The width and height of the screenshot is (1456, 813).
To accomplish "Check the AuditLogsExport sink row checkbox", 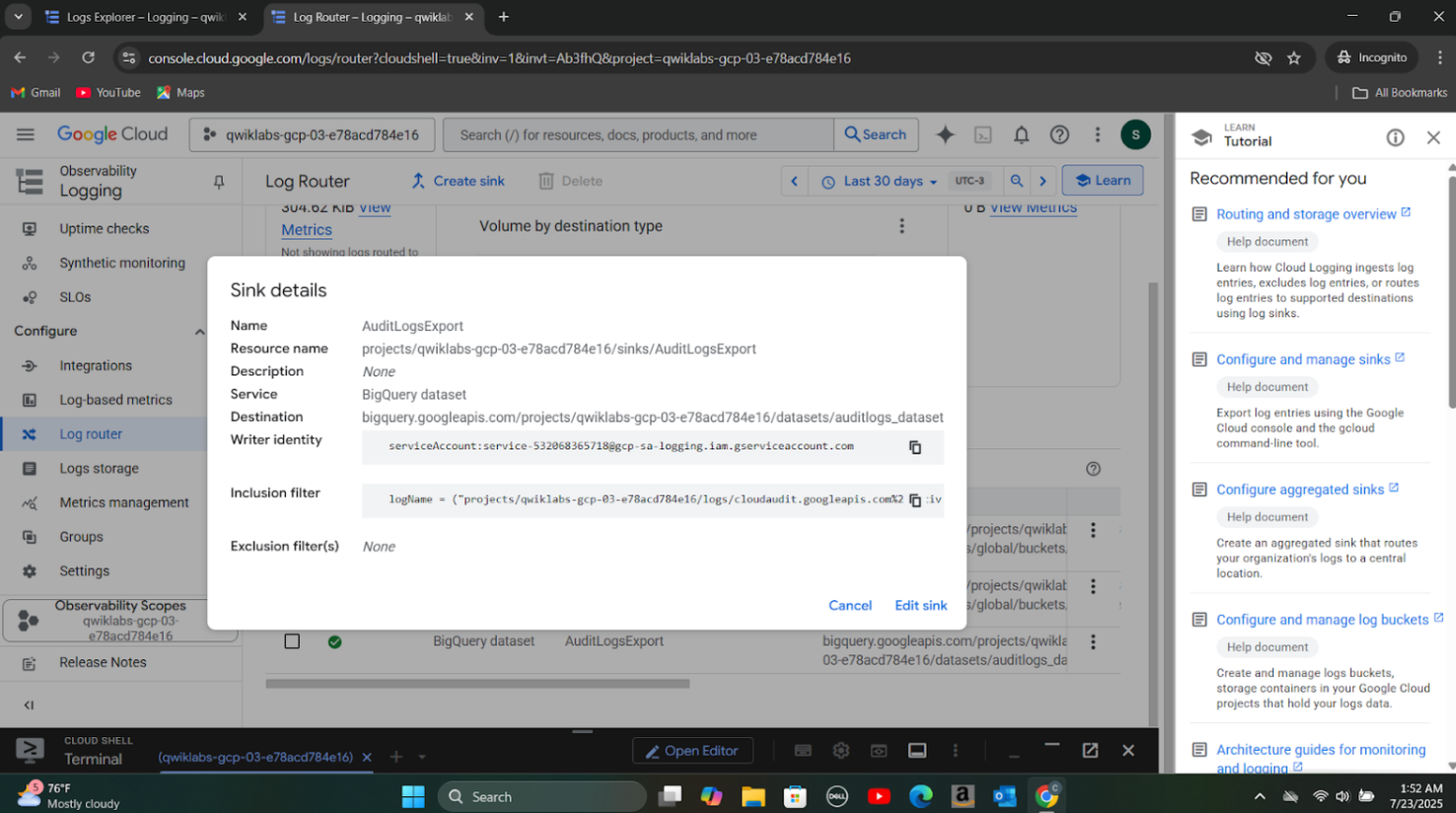I will tap(292, 642).
